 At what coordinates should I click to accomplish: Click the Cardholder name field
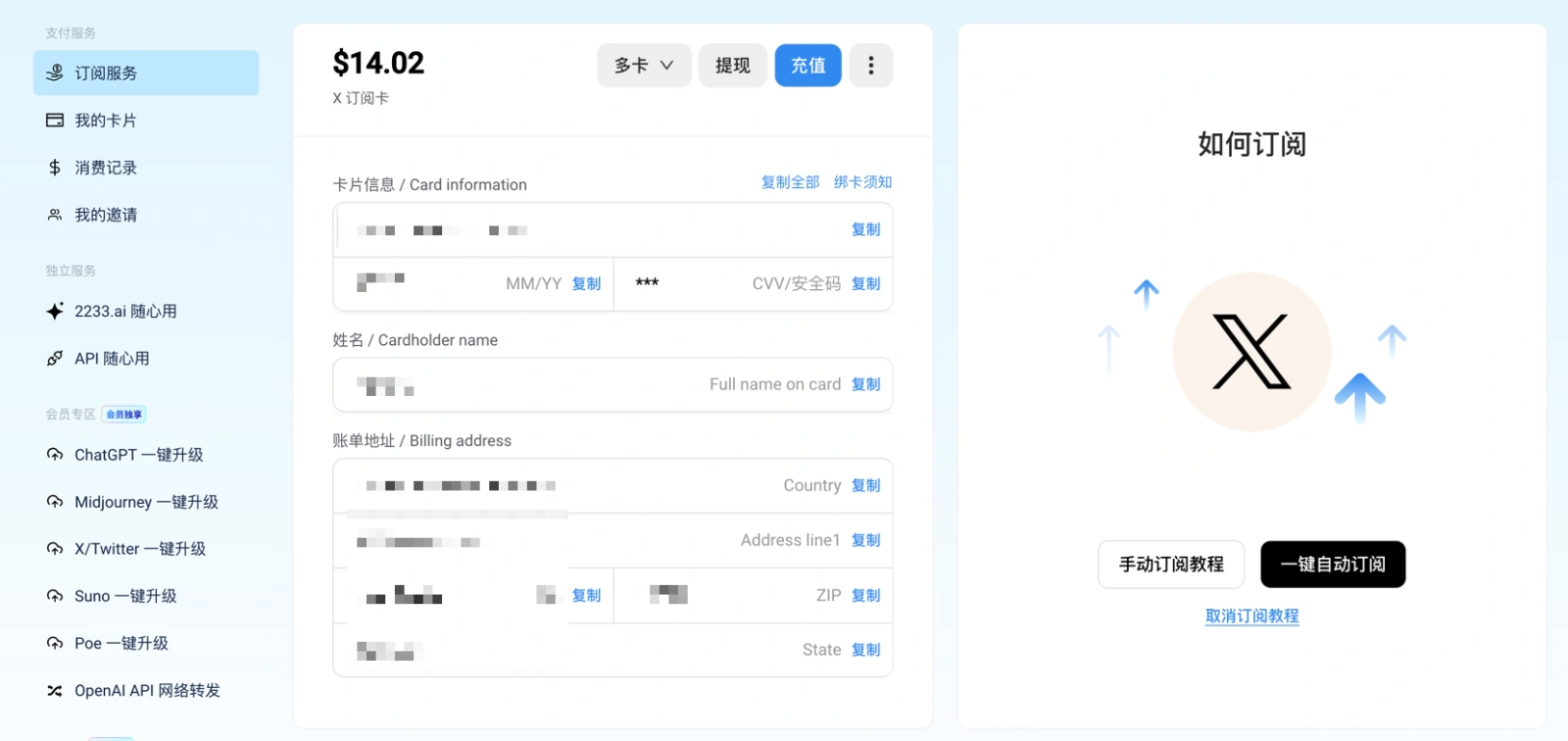tap(612, 384)
